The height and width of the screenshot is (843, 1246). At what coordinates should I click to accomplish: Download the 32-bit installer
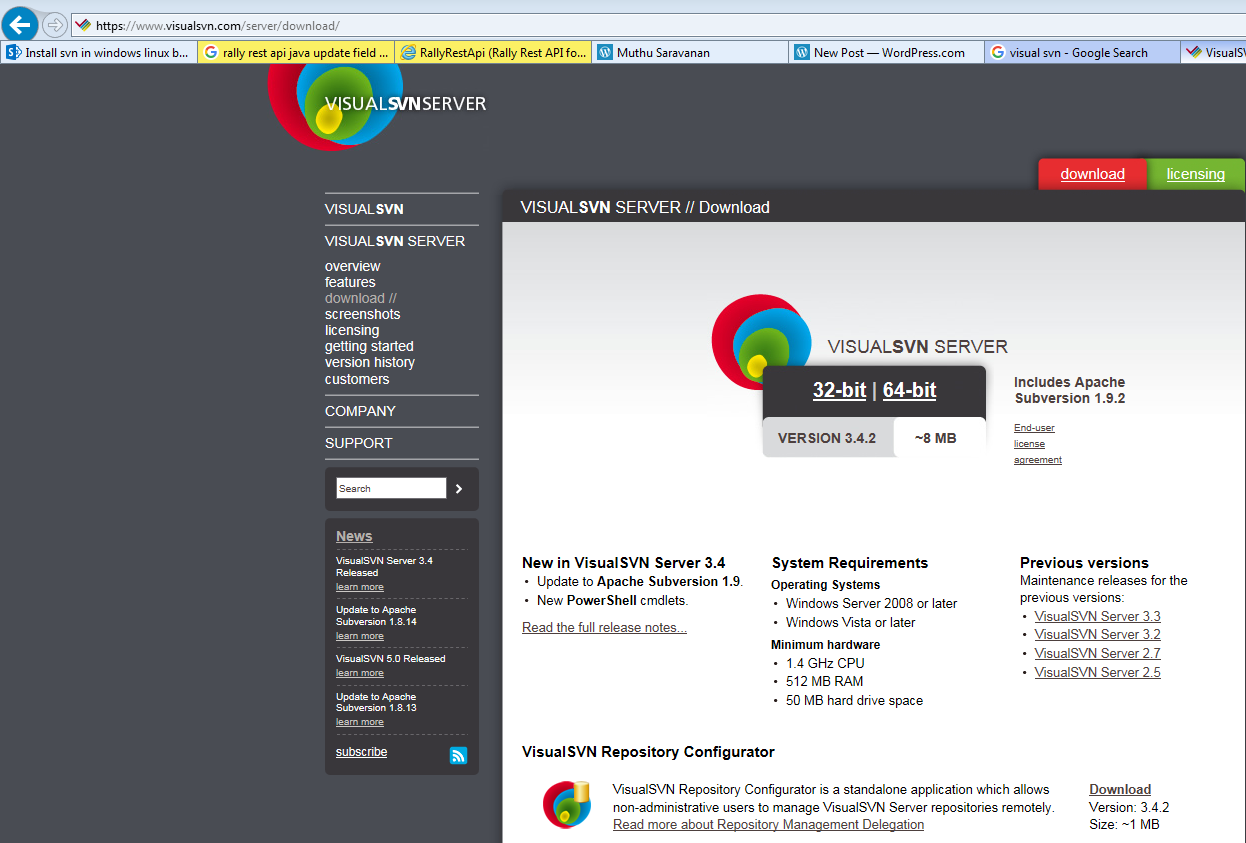click(x=839, y=390)
